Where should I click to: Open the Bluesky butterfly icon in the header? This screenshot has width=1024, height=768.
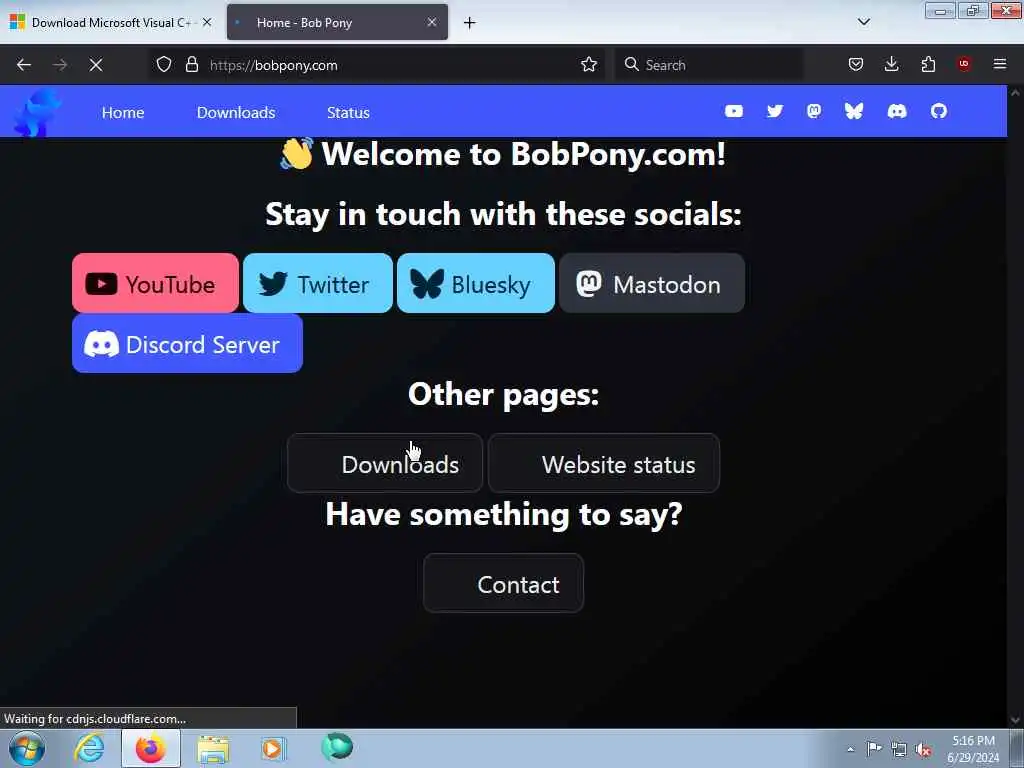(x=854, y=111)
